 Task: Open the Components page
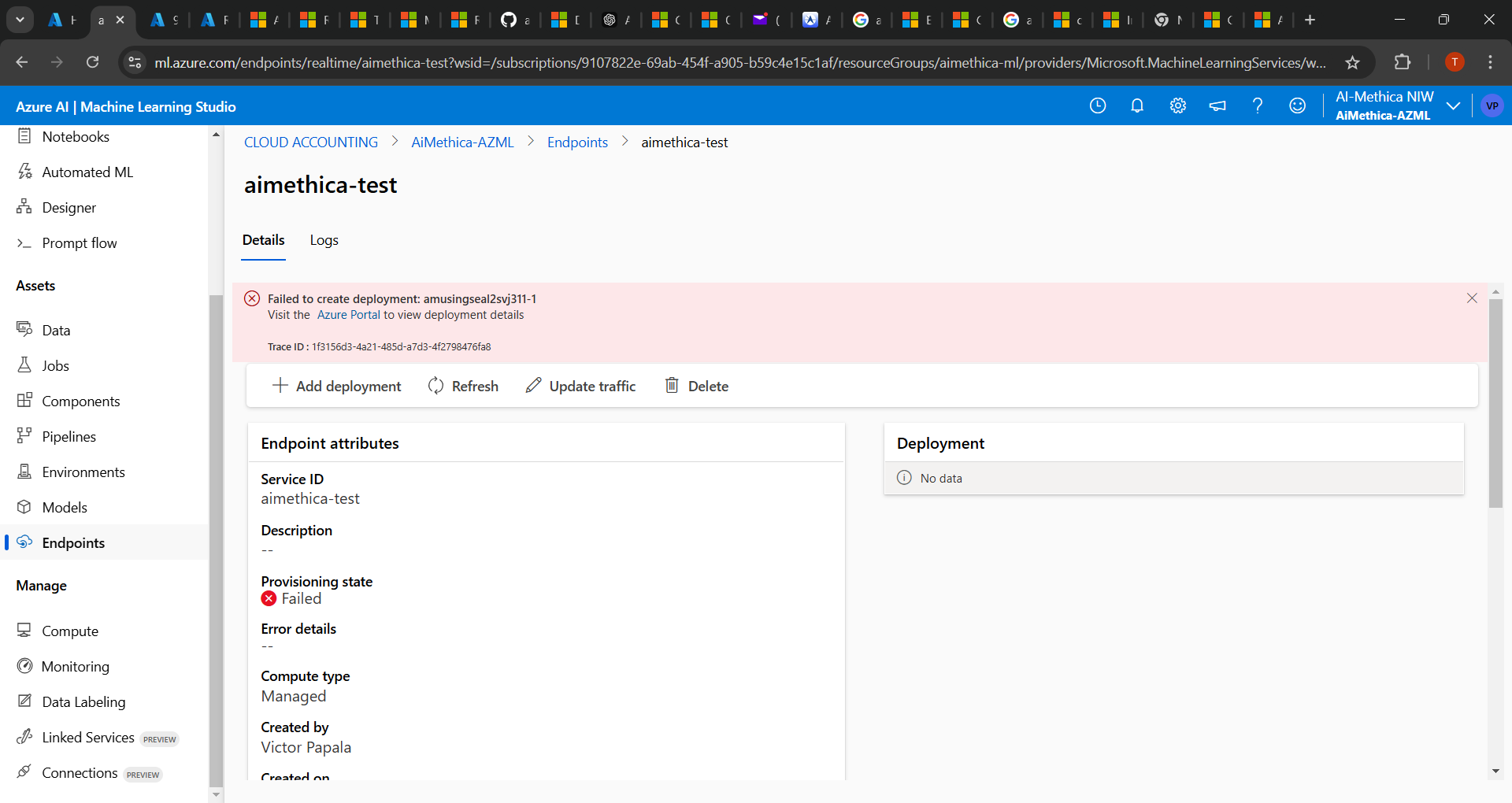tap(68, 401)
